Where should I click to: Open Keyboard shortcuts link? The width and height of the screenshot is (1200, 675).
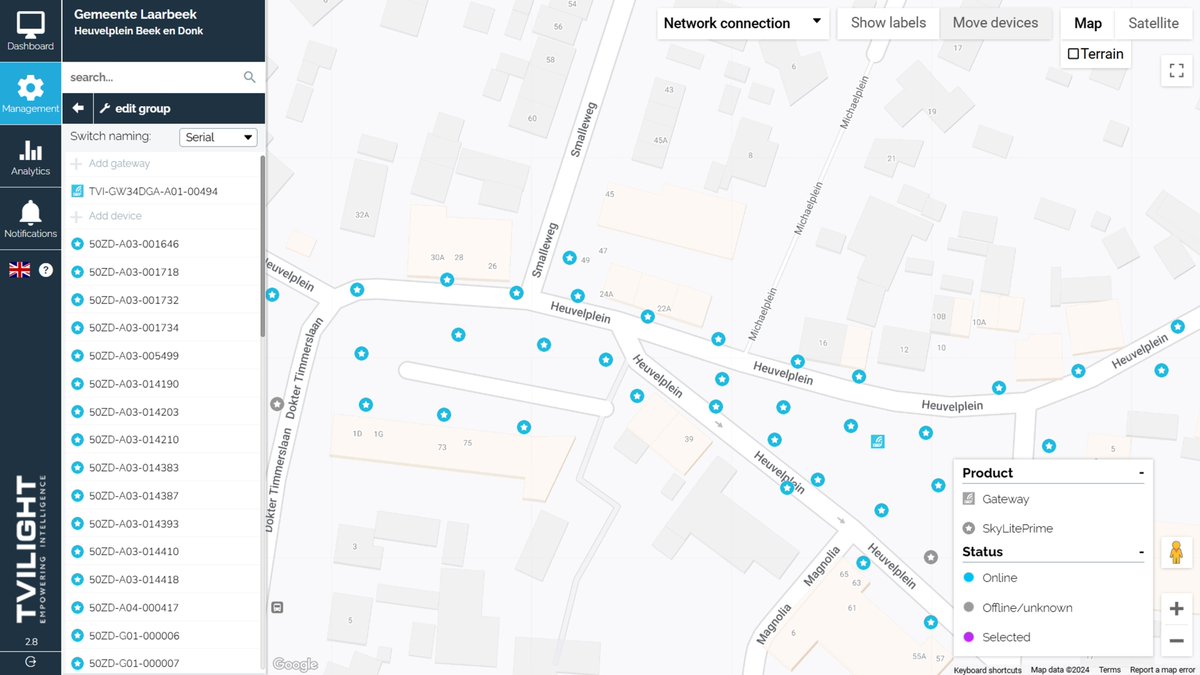point(987,670)
